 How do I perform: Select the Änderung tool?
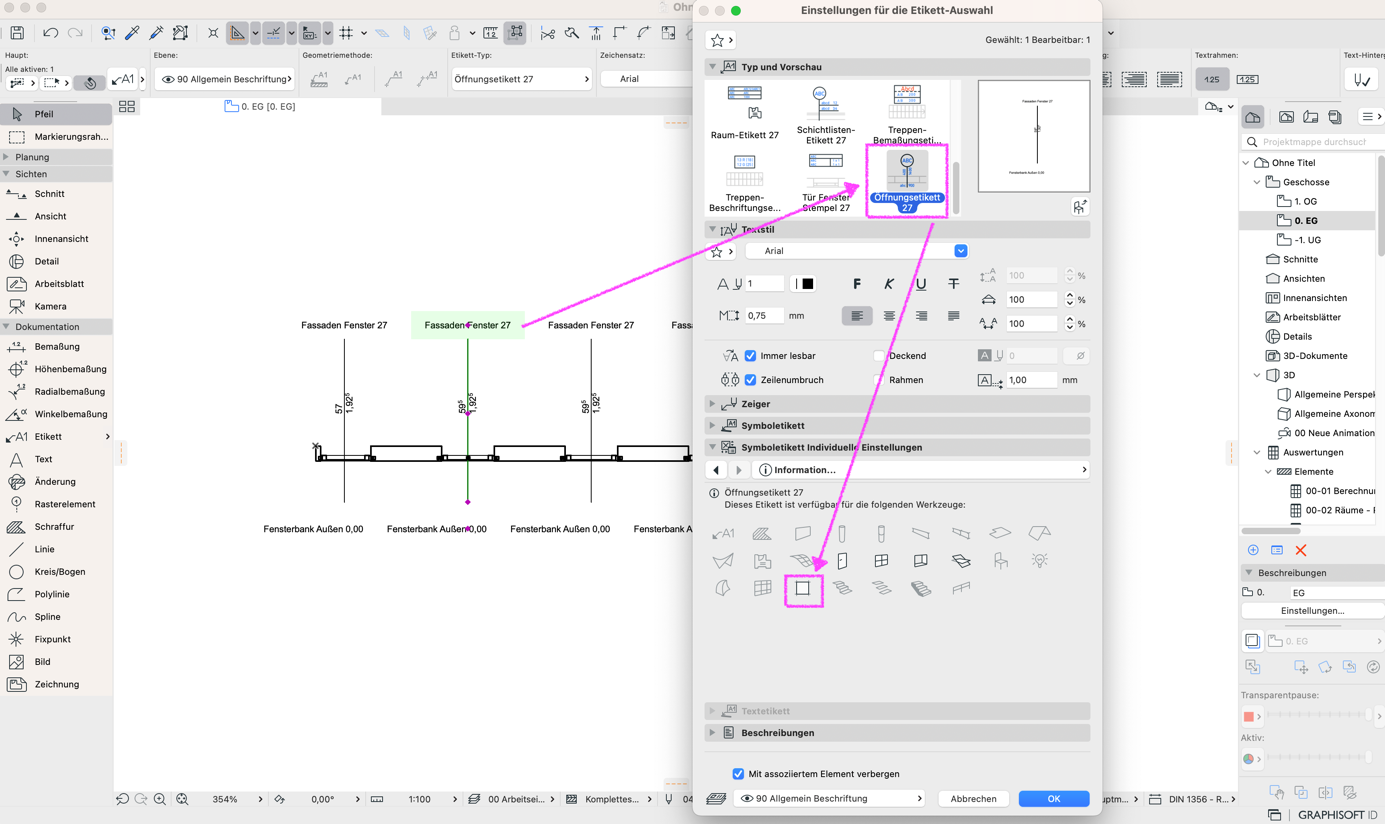coord(56,482)
